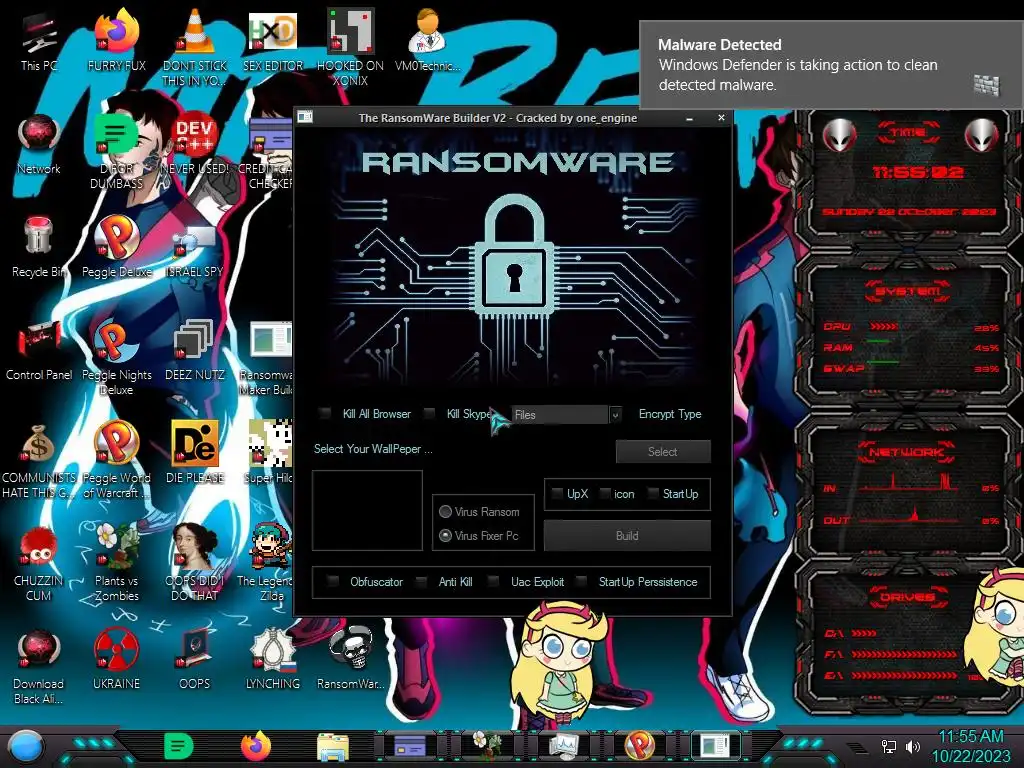Toggle the StartUp Perssistence checkbox

coord(581,581)
